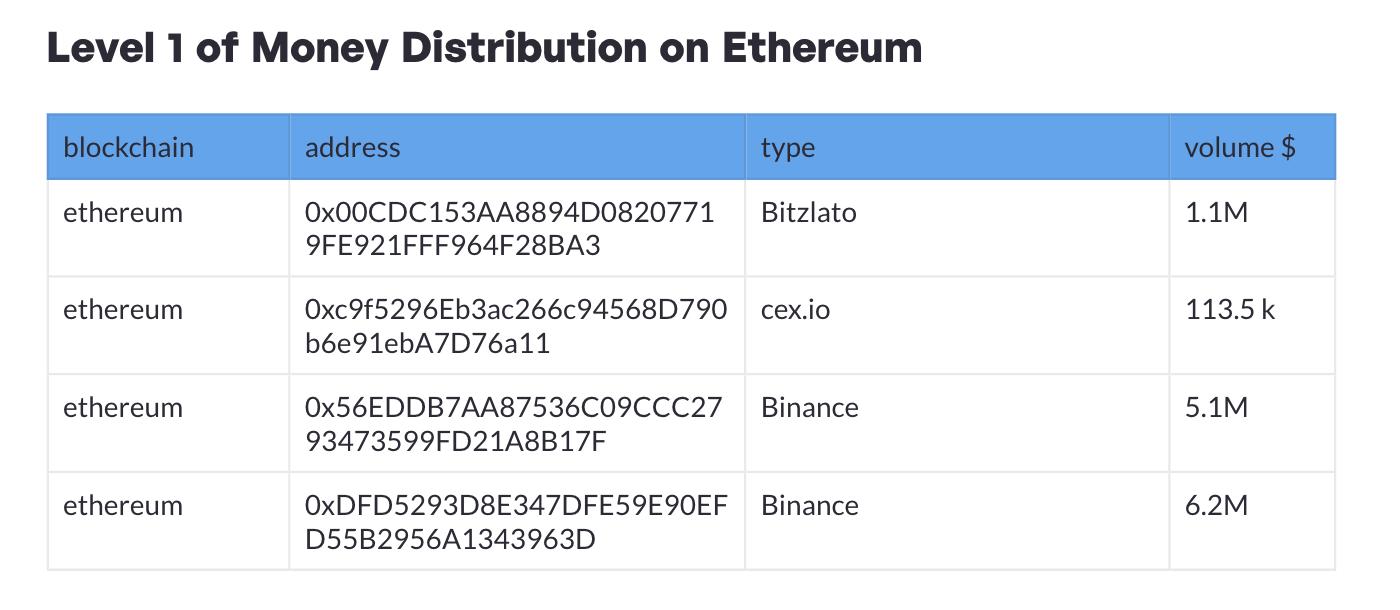1400x610 pixels.
Task: Click the page title heading text
Action: point(484,48)
